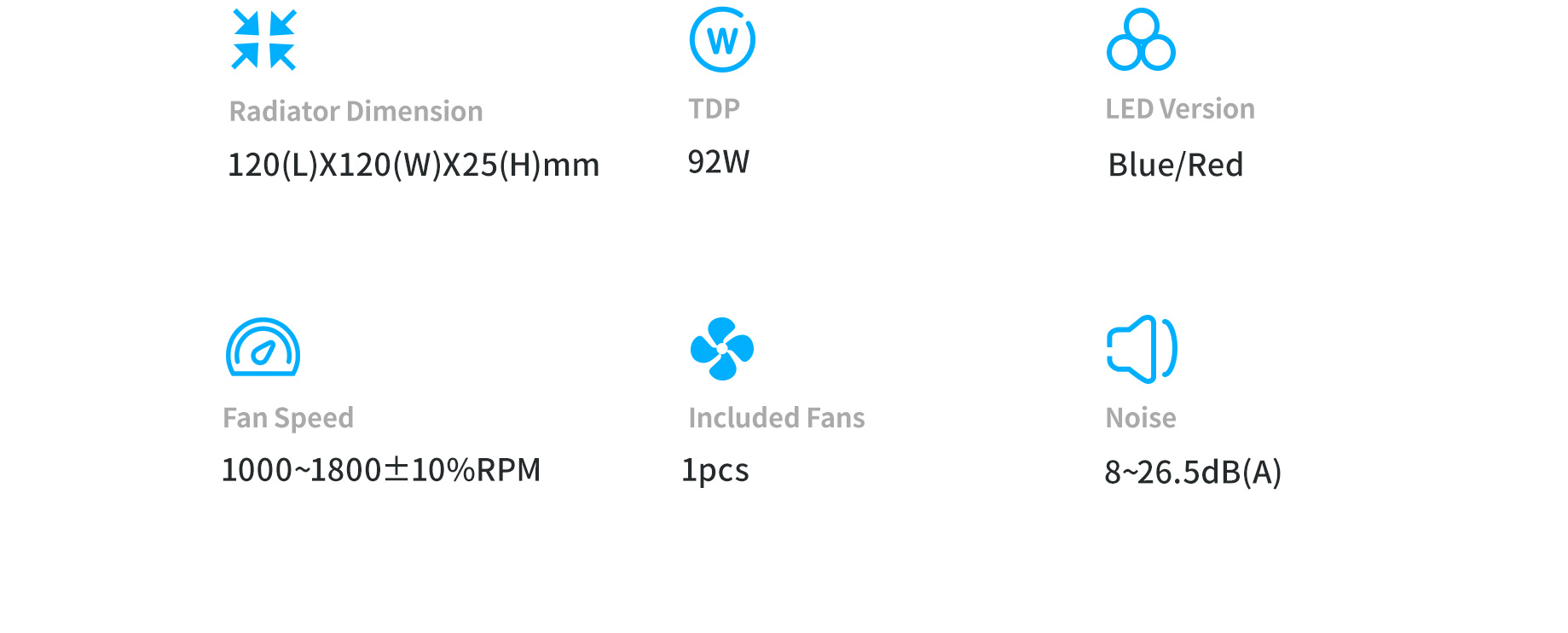Image resolution: width=1568 pixels, height=633 pixels.
Task: Click the 1000~1800±10%RPM value
Action: (381, 470)
